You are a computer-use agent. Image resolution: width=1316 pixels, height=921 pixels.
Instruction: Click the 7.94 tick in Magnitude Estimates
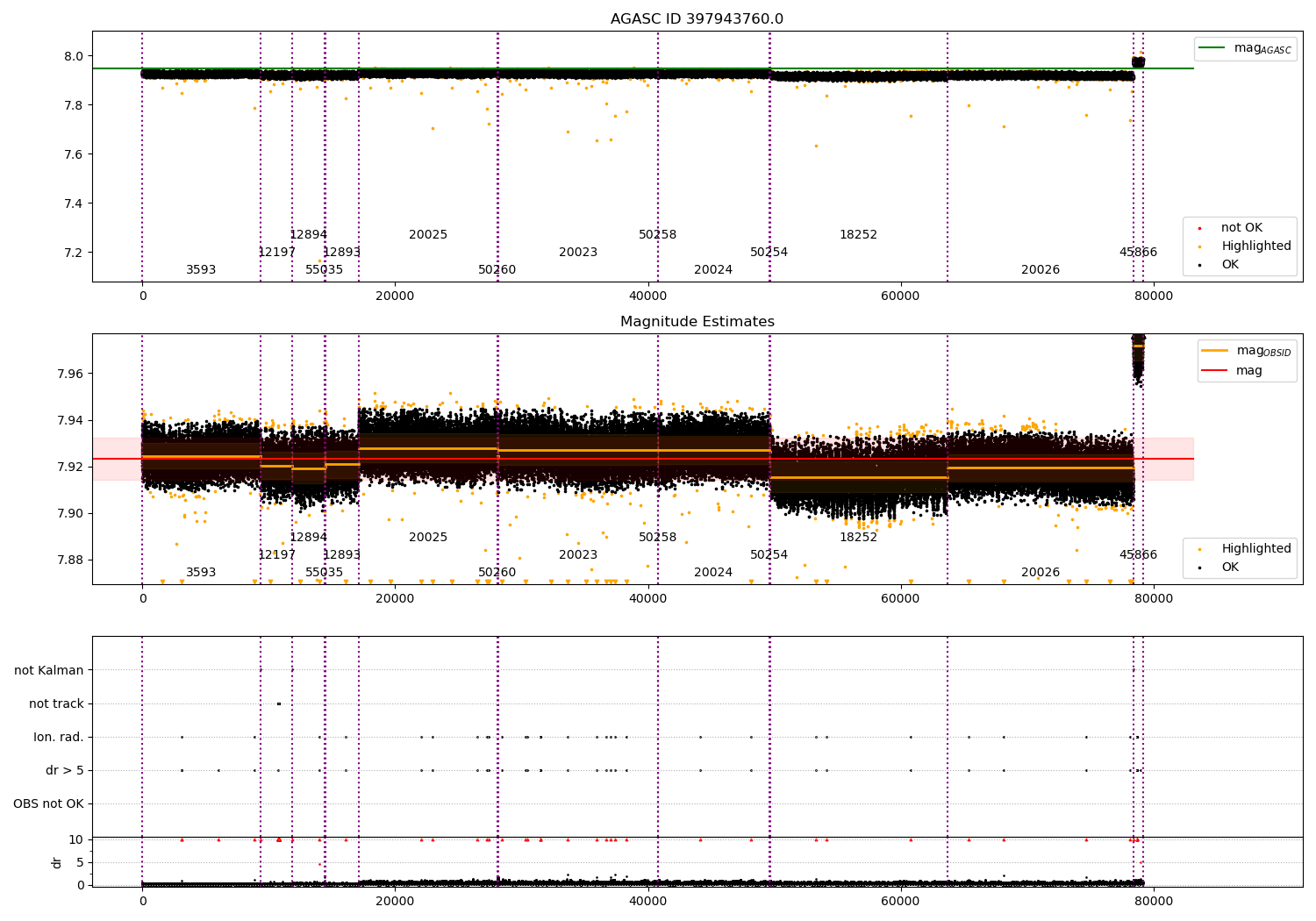70,420
